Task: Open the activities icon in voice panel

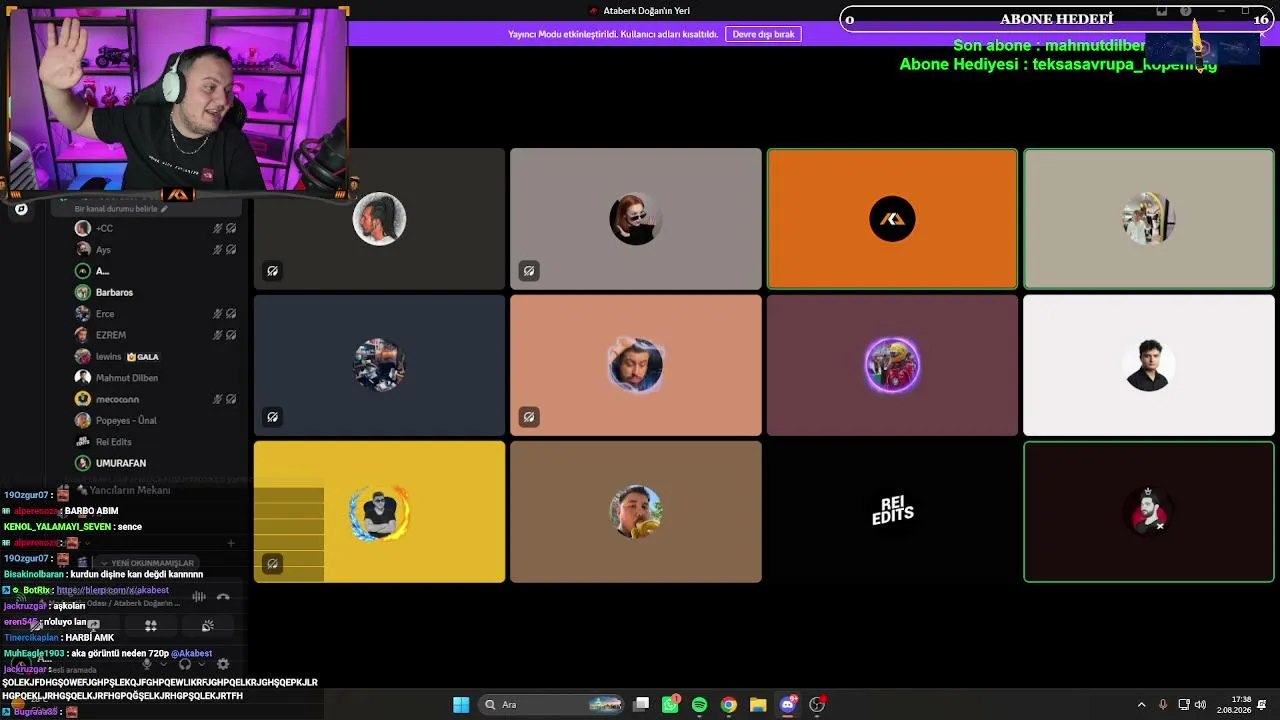Action: tap(151, 626)
